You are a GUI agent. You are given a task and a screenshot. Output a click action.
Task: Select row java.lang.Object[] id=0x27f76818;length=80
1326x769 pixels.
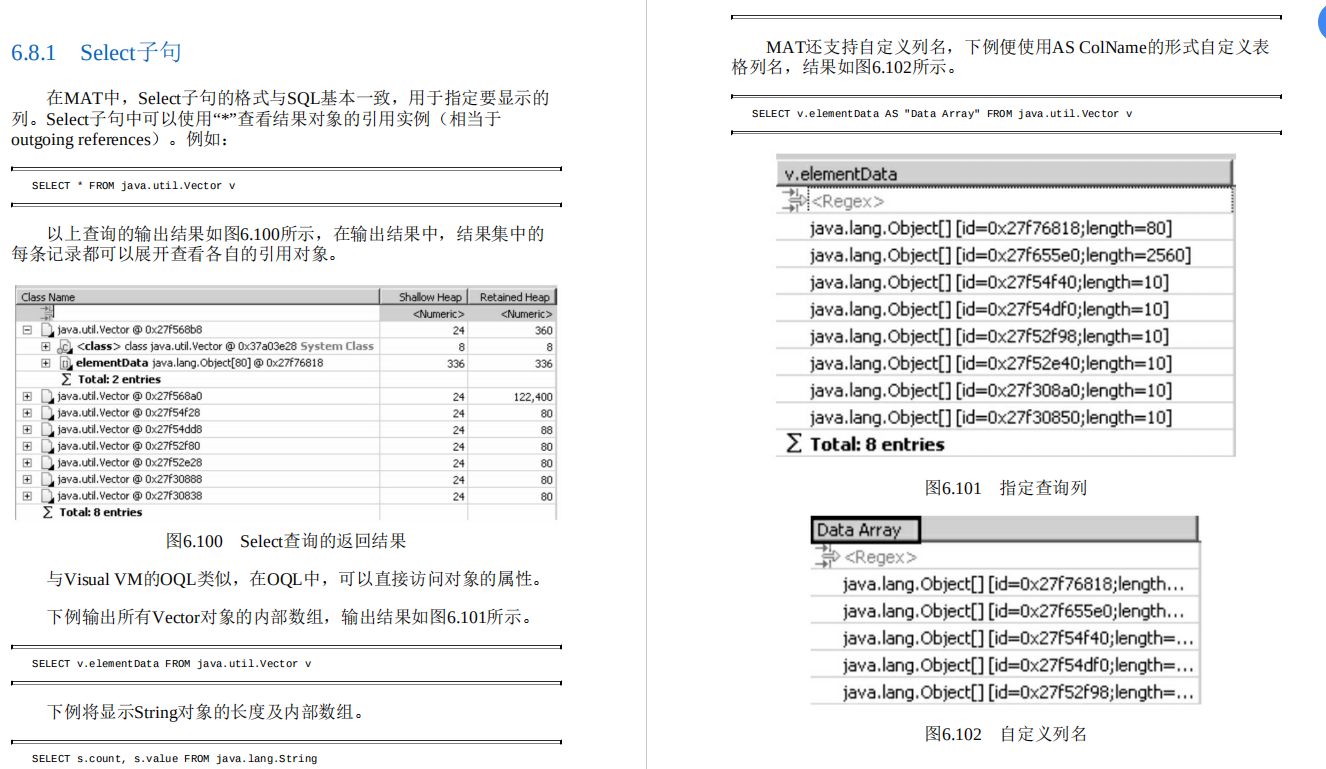(x=1005, y=228)
